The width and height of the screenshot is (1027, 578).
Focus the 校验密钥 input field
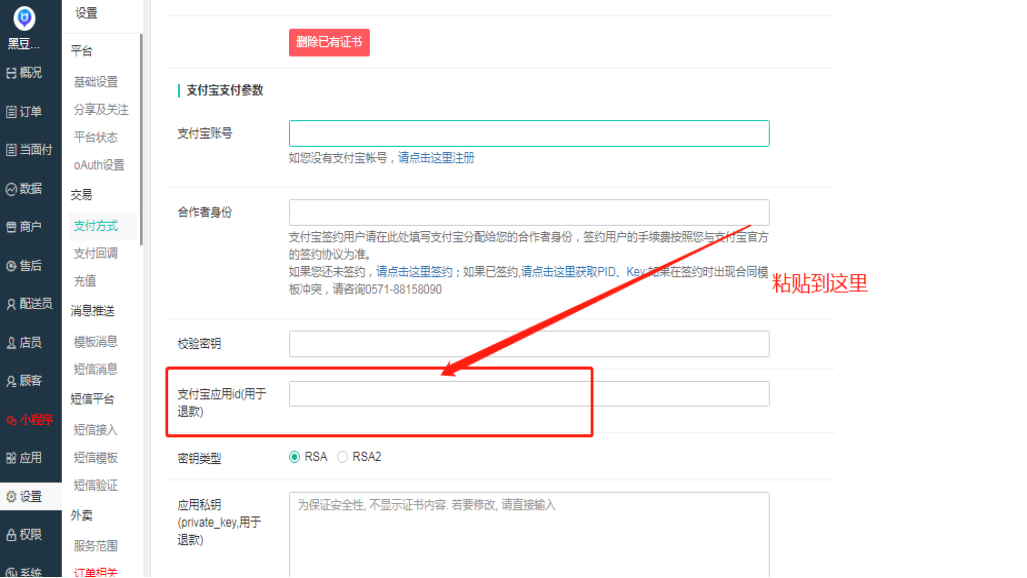point(529,344)
